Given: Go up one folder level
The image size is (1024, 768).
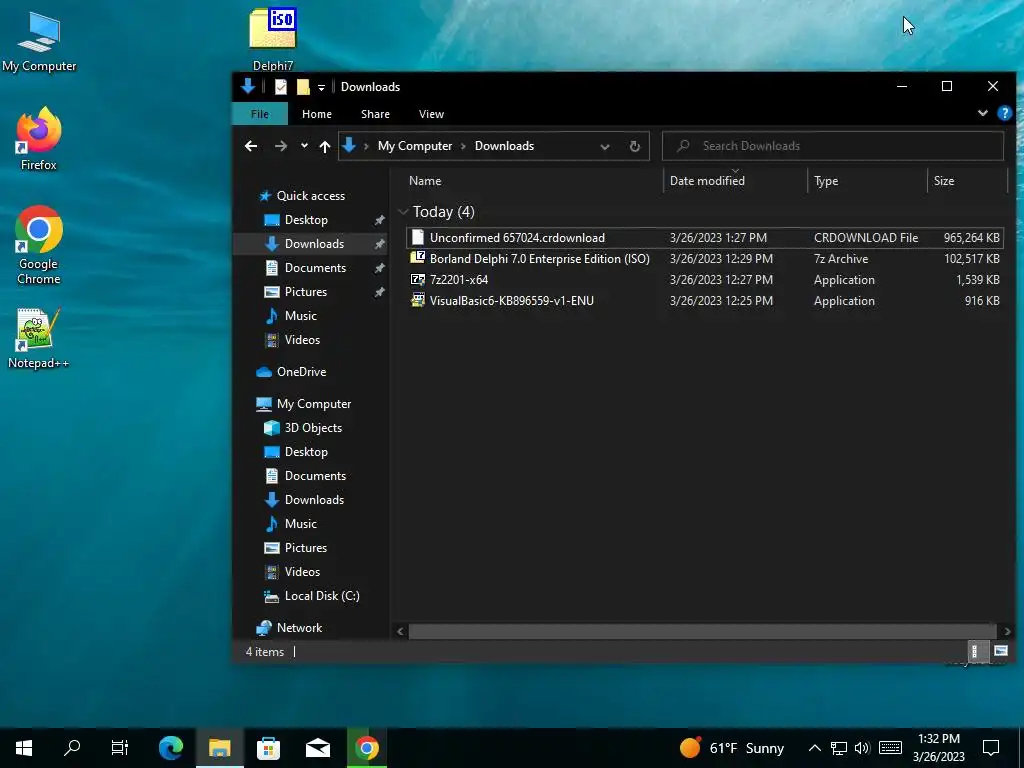Looking at the screenshot, I should point(325,146).
